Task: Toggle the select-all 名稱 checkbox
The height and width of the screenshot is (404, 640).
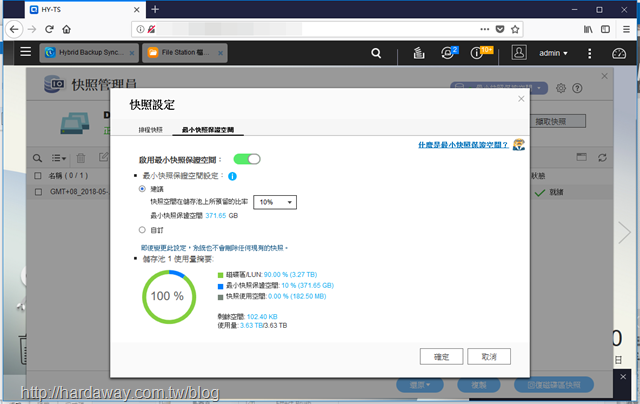Action: pos(38,175)
